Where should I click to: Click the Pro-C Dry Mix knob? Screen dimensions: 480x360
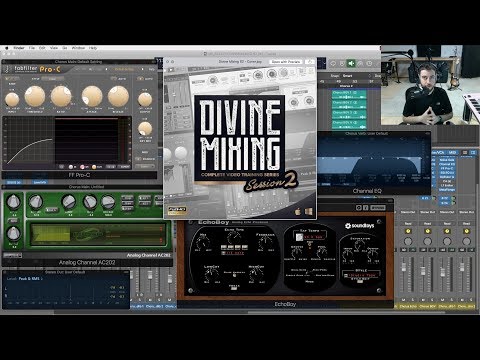coord(145,129)
